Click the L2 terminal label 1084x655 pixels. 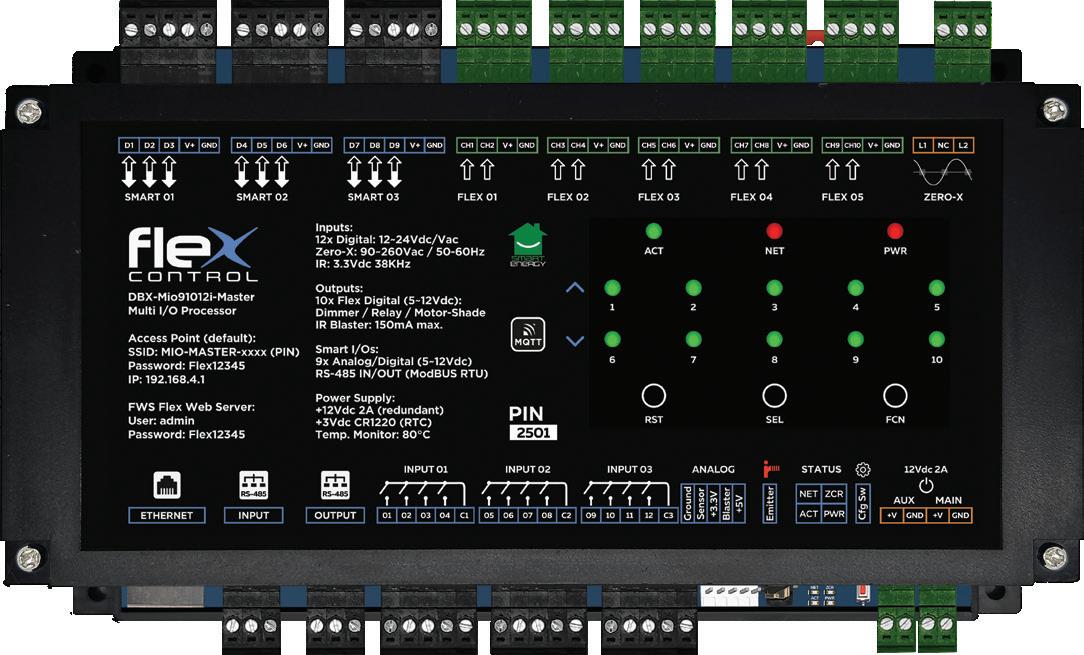963,145
